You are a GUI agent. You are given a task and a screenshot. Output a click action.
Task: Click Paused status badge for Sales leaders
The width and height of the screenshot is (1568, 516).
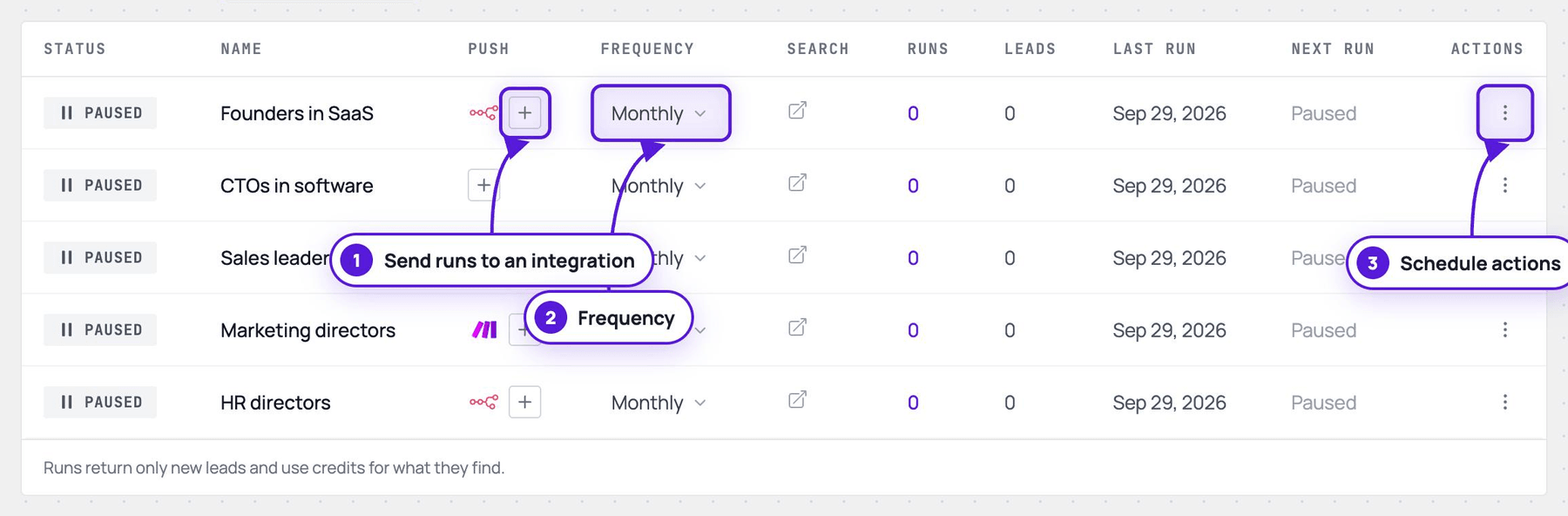100,257
